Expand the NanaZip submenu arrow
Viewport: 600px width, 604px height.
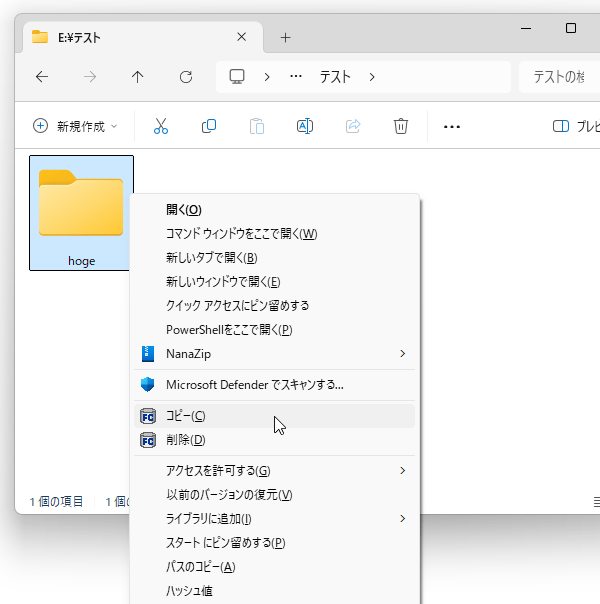[402, 354]
